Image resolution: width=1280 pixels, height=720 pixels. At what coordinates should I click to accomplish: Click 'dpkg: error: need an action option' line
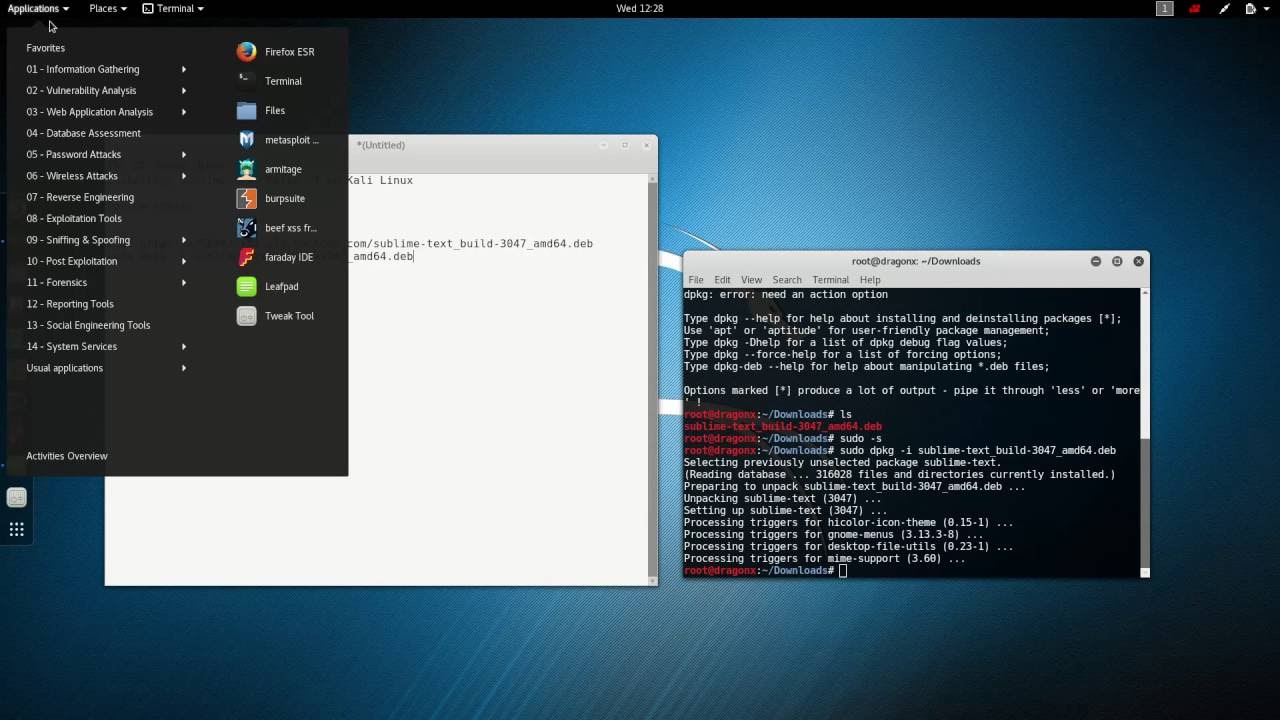pyautogui.click(x=786, y=294)
